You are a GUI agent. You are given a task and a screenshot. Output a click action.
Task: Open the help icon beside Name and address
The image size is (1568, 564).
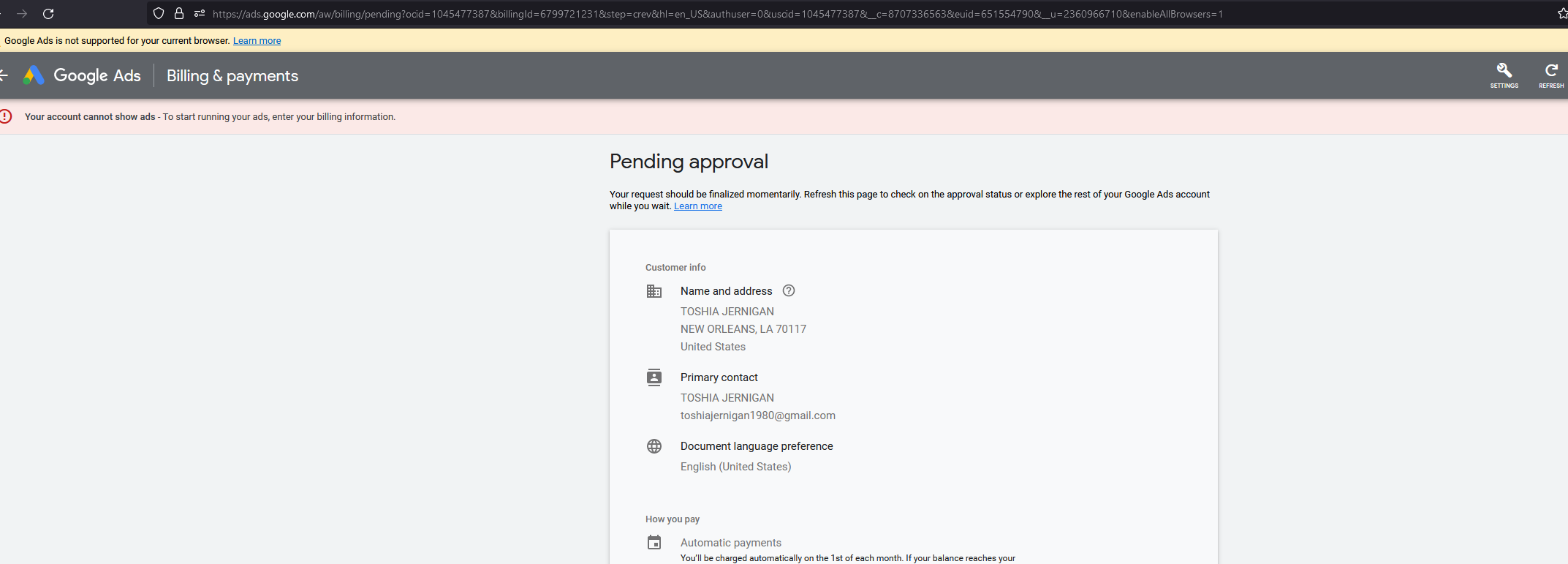coord(789,290)
